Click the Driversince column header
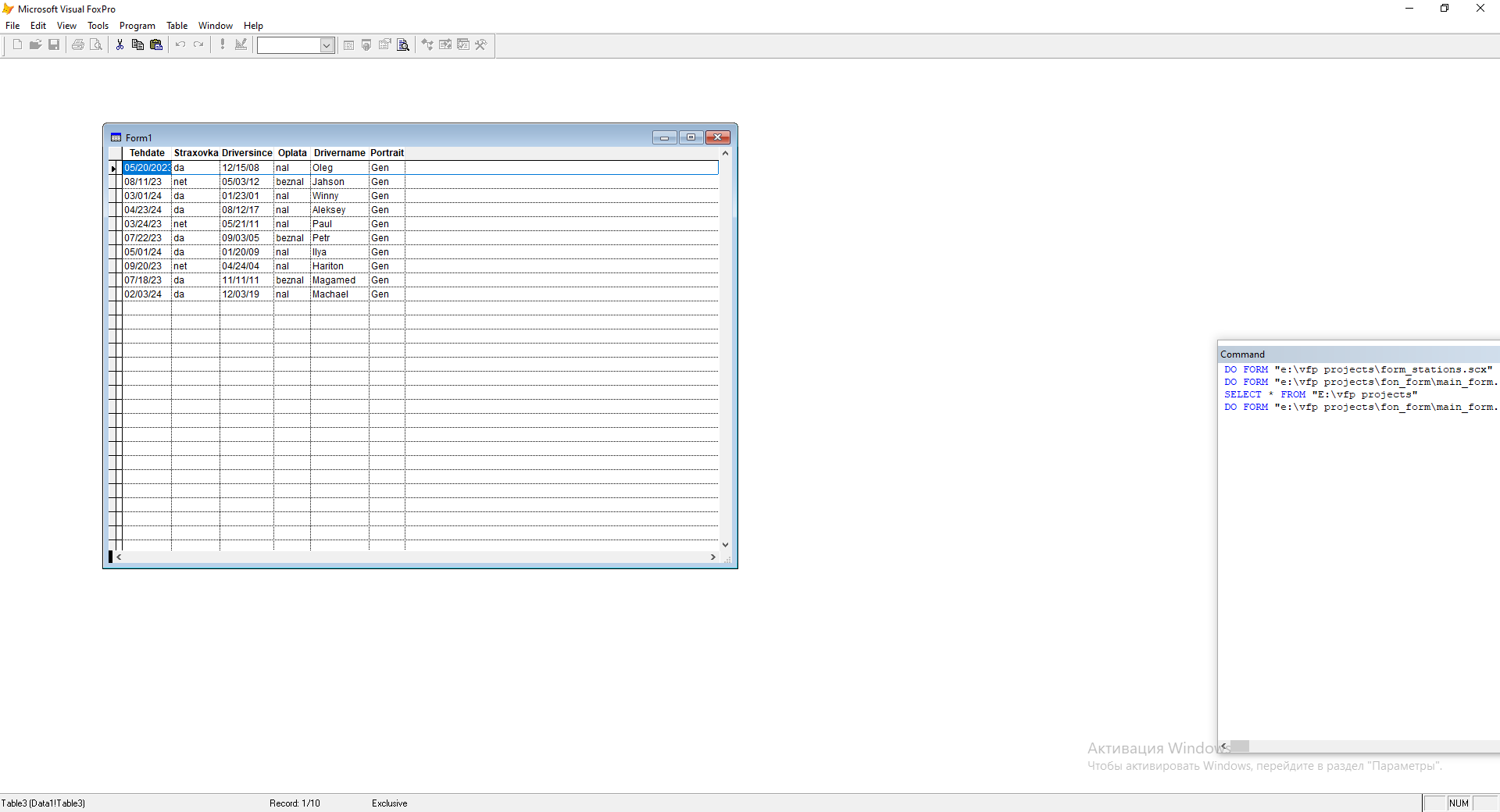1500x812 pixels. (247, 153)
